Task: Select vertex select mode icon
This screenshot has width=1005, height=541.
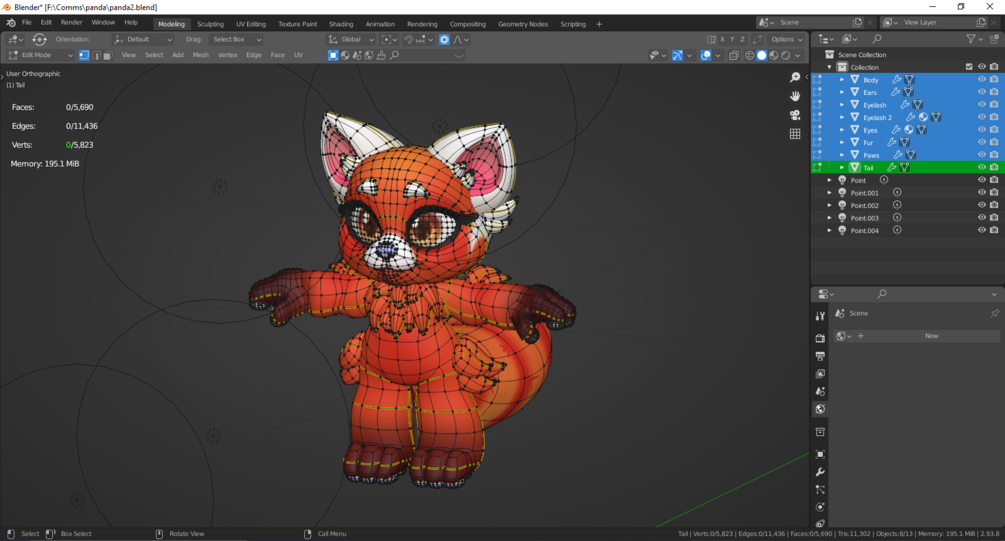Action: [x=84, y=55]
